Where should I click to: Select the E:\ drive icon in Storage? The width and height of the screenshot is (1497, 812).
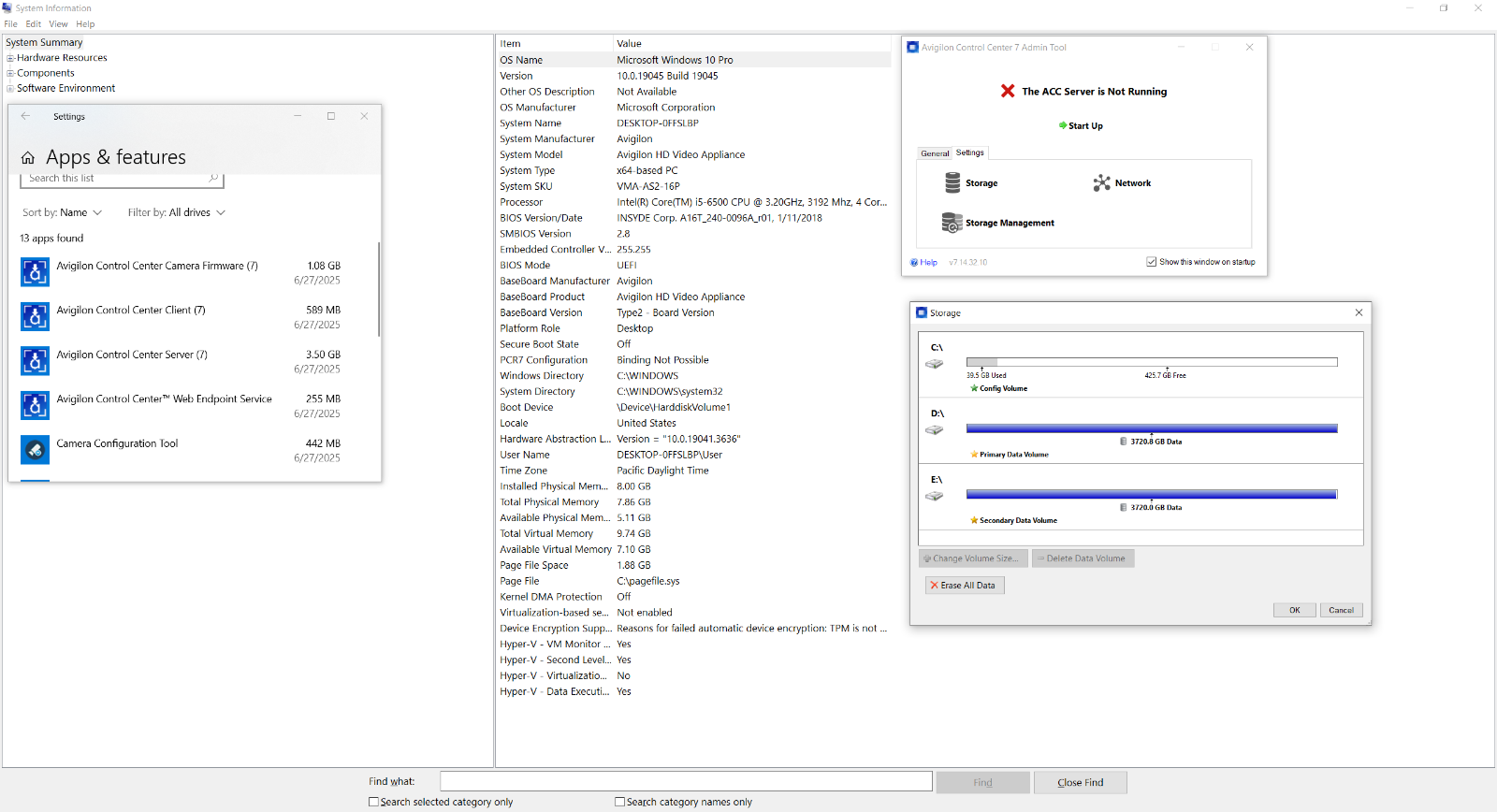[934, 496]
